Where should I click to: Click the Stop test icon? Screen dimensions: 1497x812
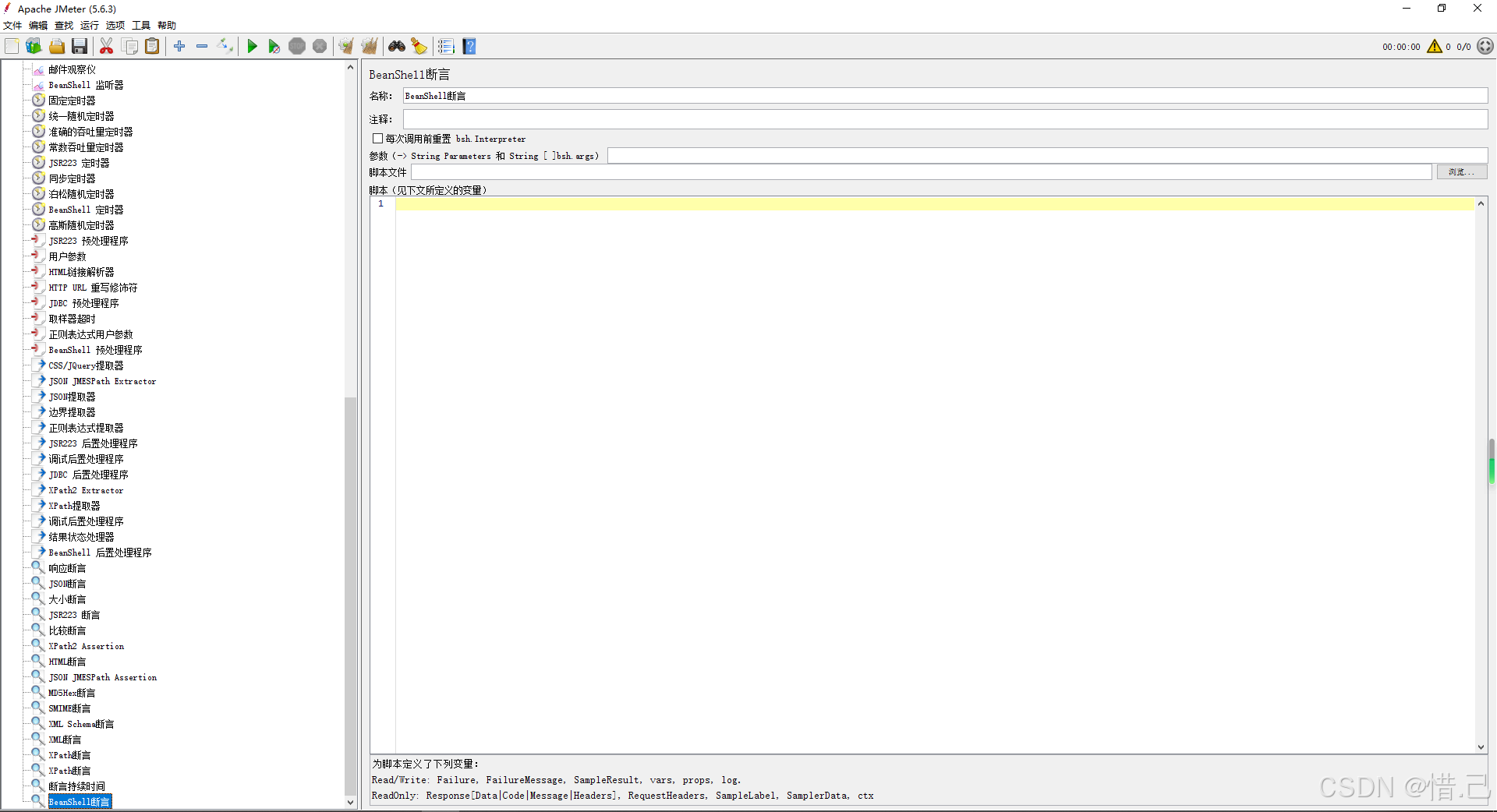pos(297,47)
